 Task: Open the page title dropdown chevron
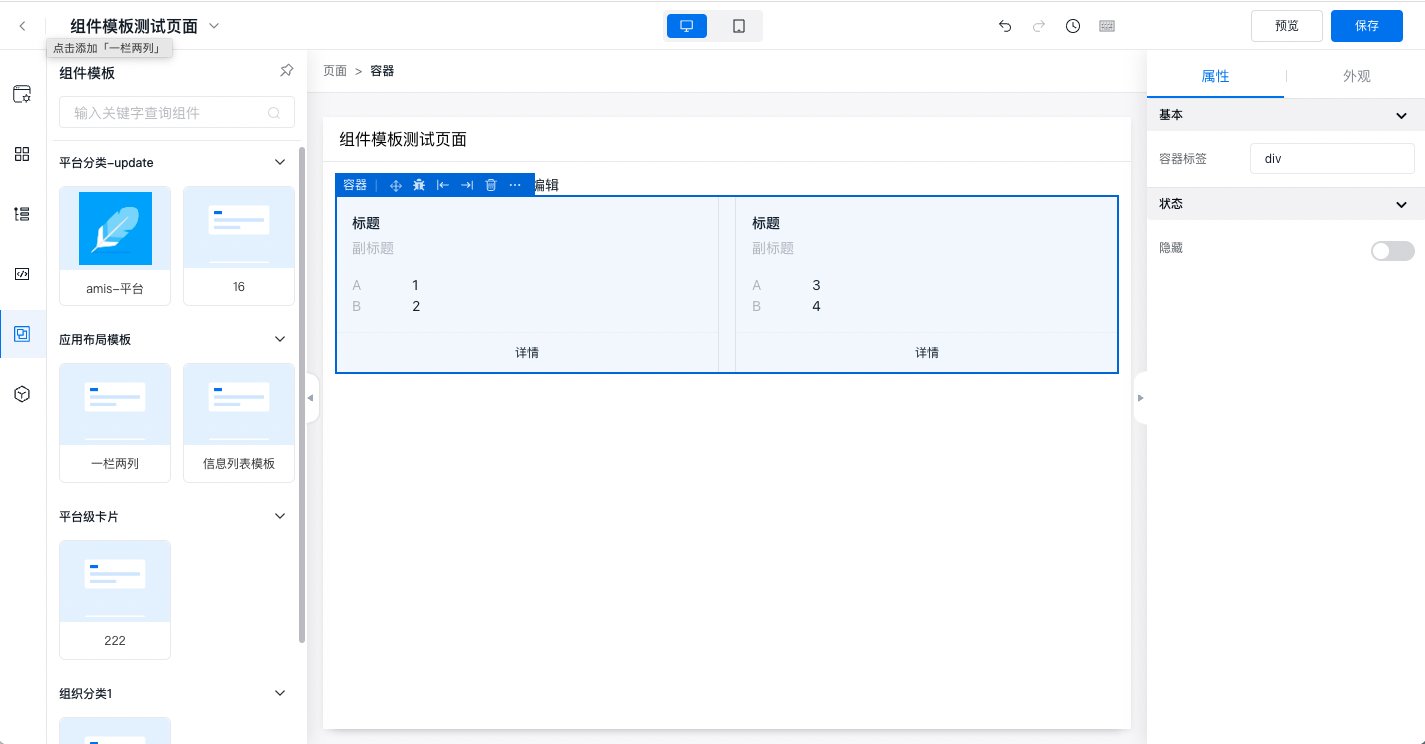[214, 26]
